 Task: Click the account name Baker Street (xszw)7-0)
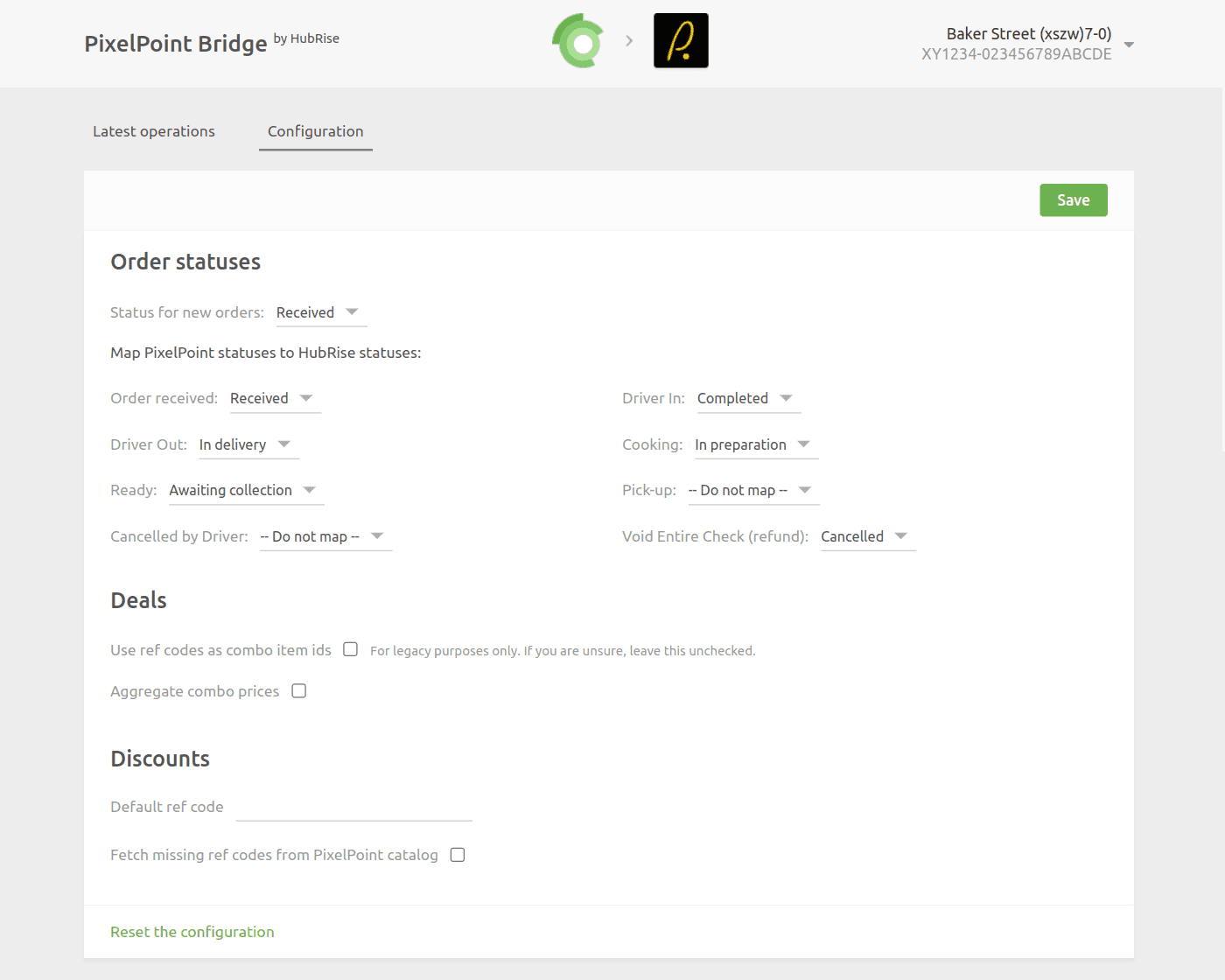pos(1029,33)
